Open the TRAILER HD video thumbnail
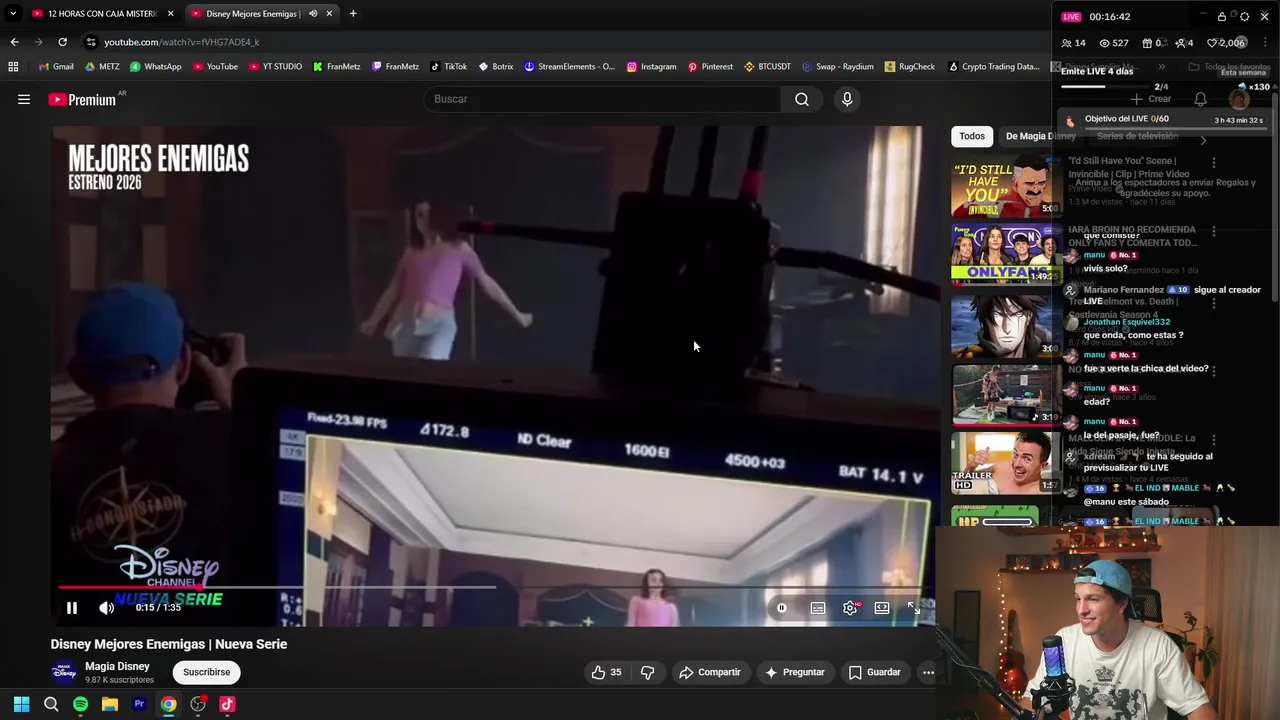The height and width of the screenshot is (720, 1280). click(1006, 463)
